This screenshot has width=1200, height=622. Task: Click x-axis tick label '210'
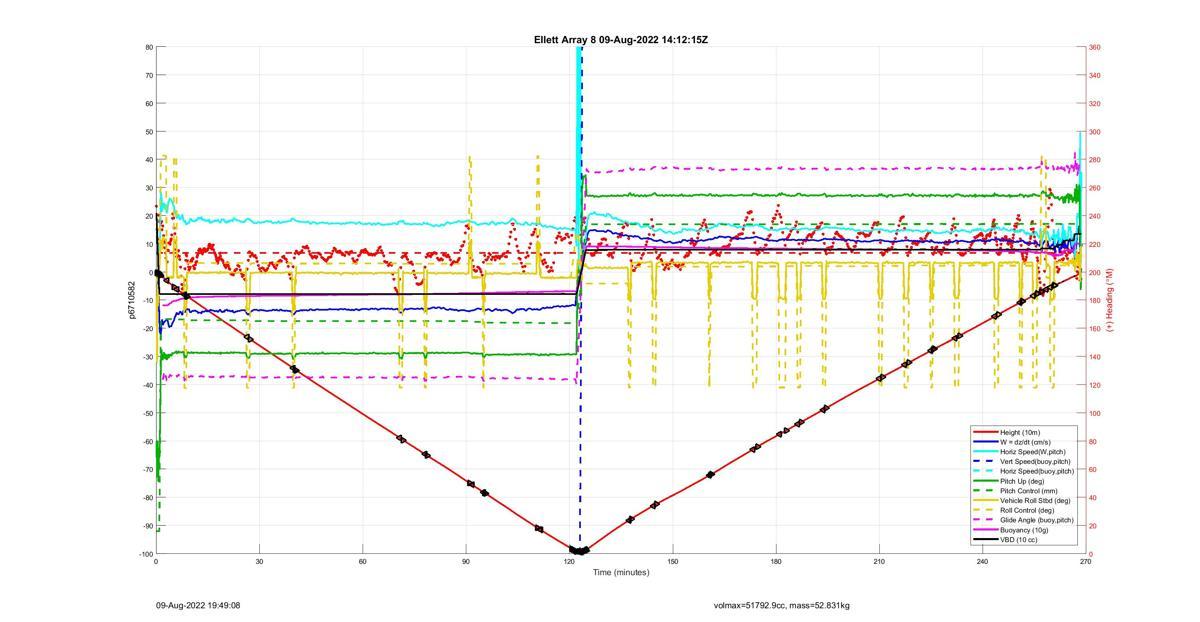(879, 561)
